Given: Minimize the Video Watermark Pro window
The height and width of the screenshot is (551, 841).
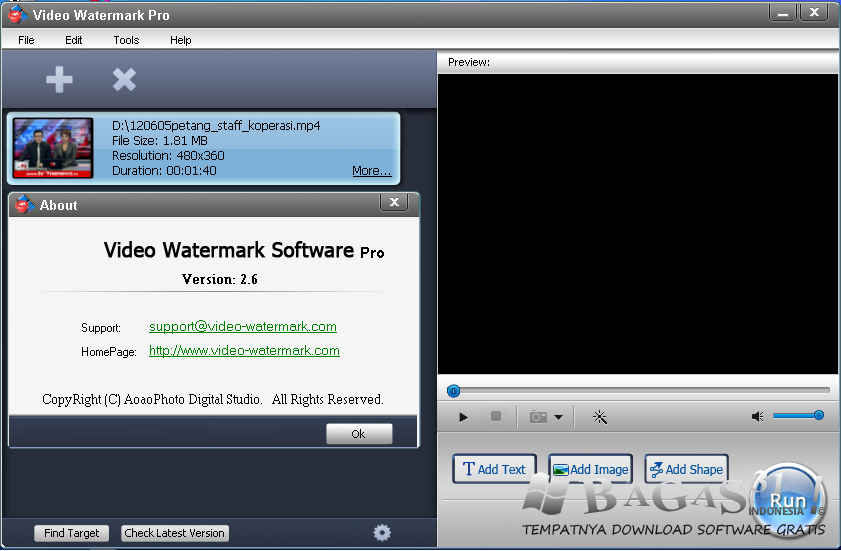Looking at the screenshot, I should [x=783, y=13].
